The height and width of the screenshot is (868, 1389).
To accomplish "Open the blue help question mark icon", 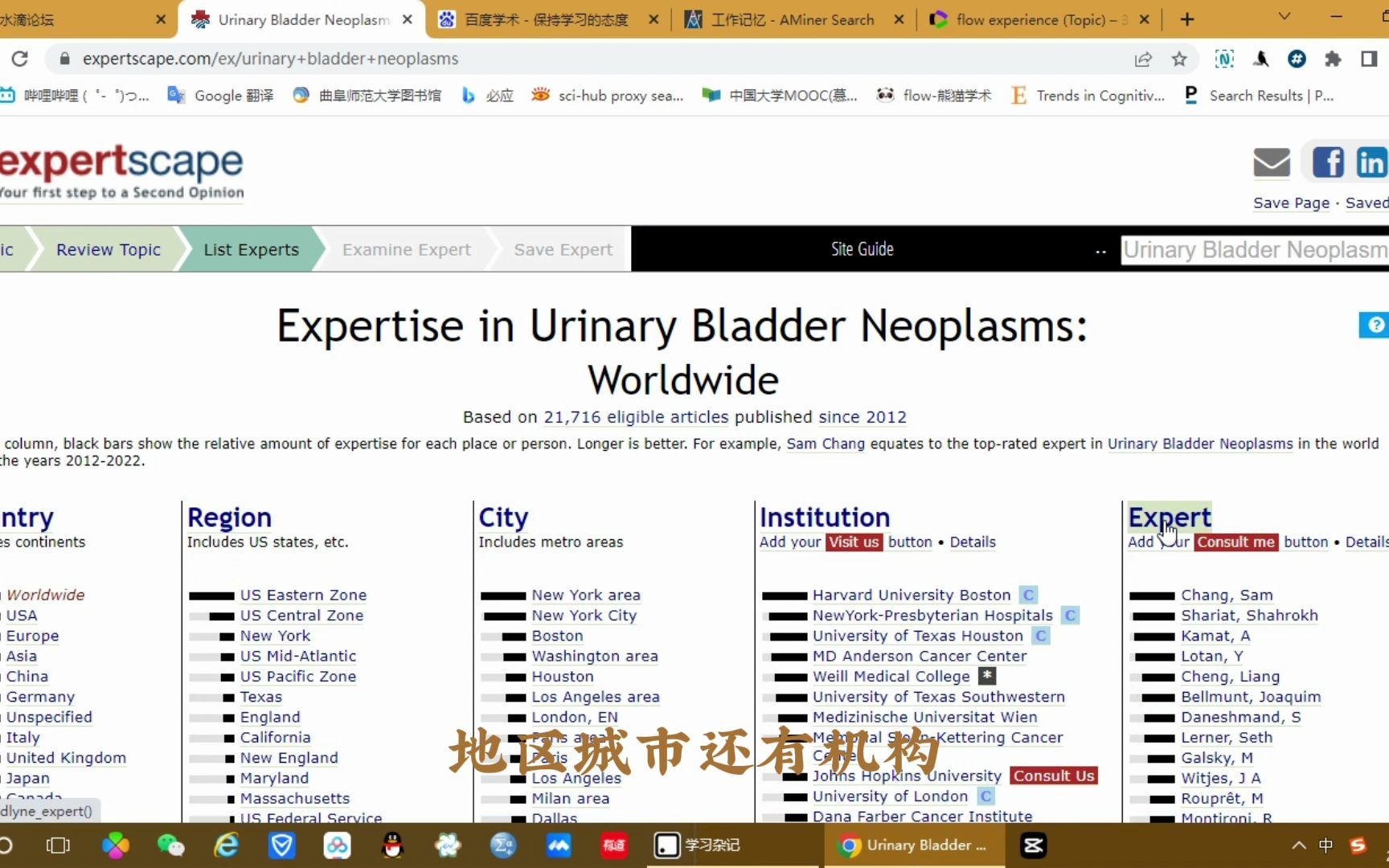I will tap(1375, 325).
